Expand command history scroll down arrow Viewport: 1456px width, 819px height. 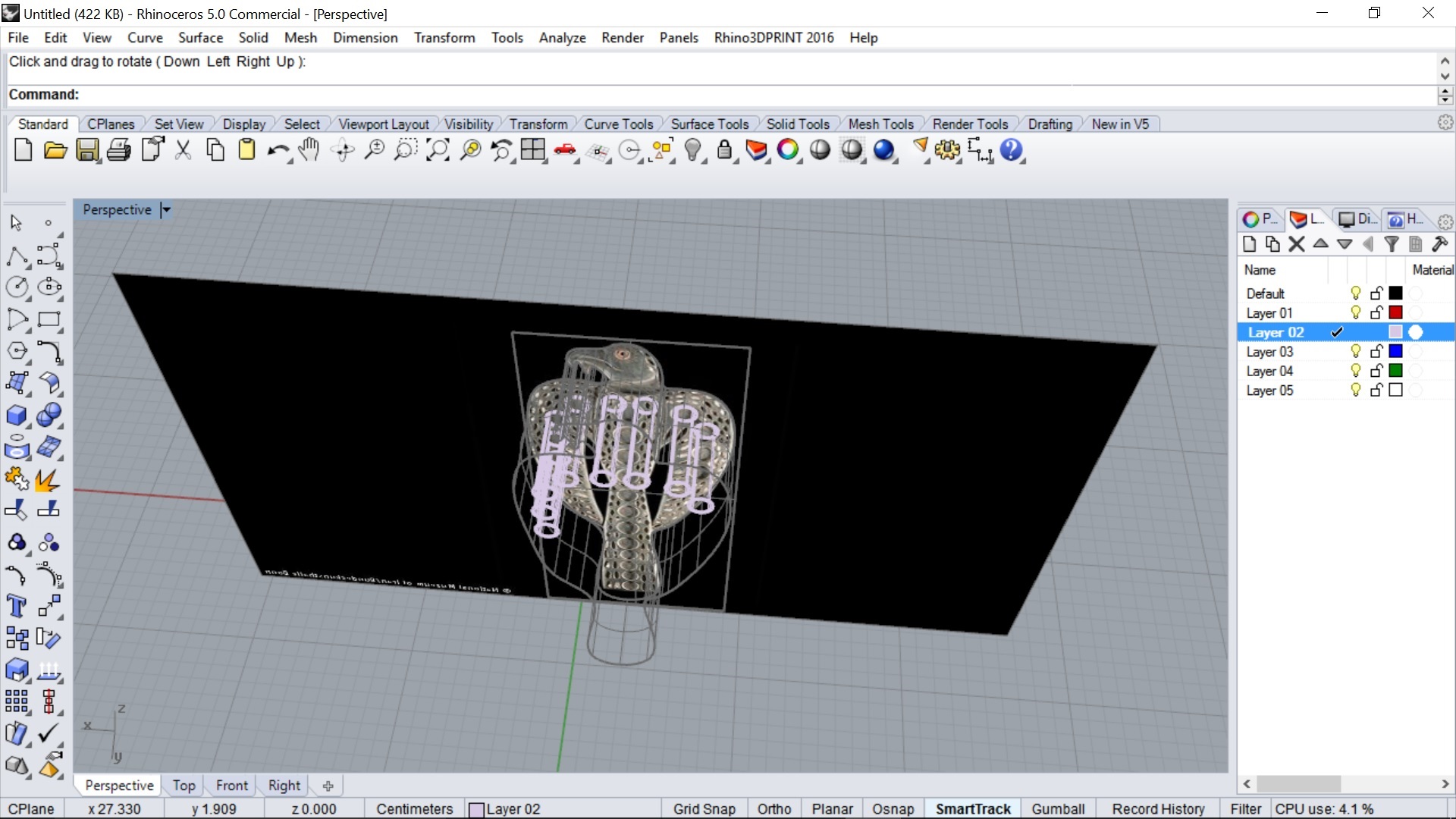(x=1445, y=76)
